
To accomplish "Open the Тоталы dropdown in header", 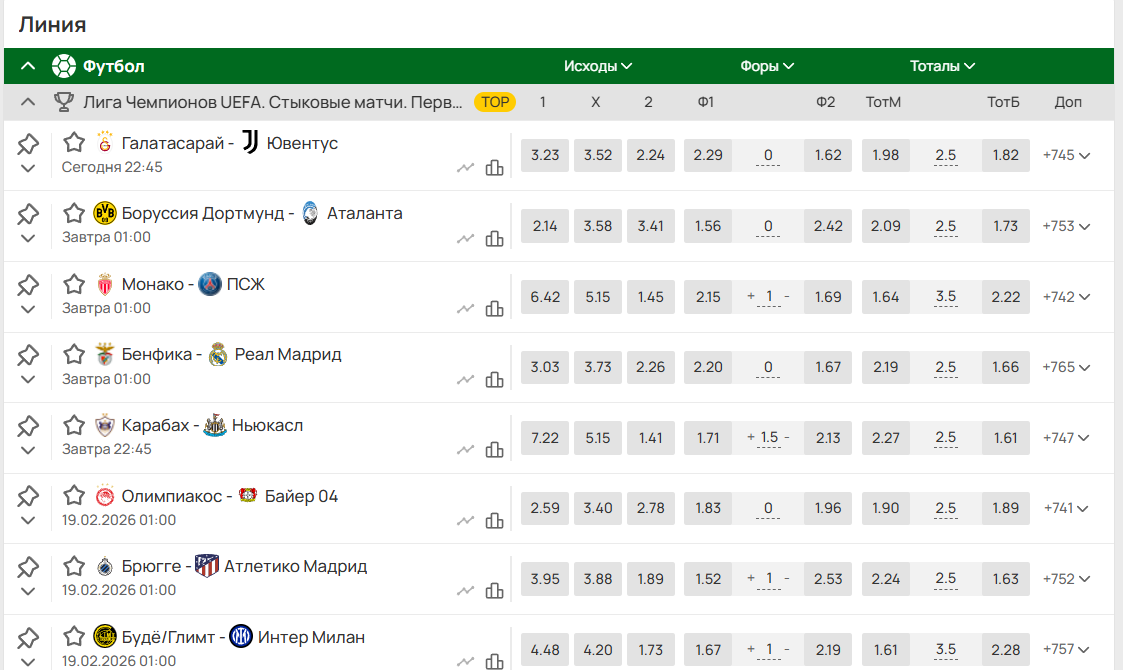I will click(x=942, y=66).
